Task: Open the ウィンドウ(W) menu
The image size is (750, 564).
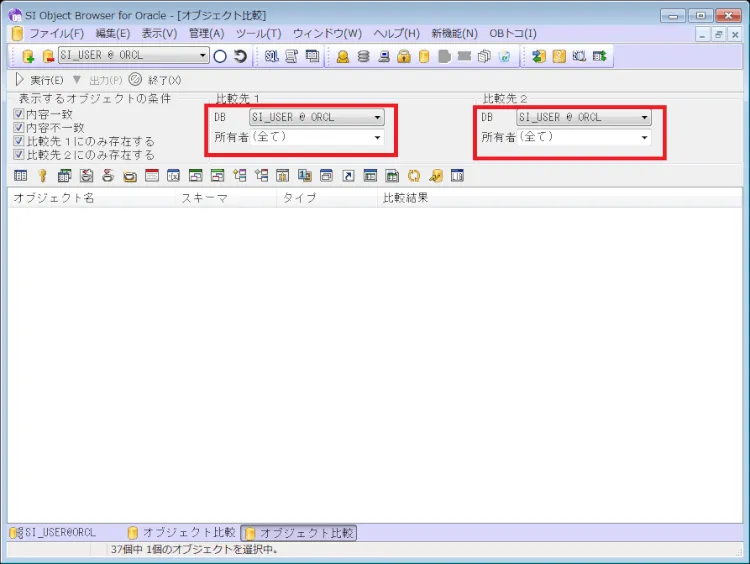Action: (x=327, y=33)
